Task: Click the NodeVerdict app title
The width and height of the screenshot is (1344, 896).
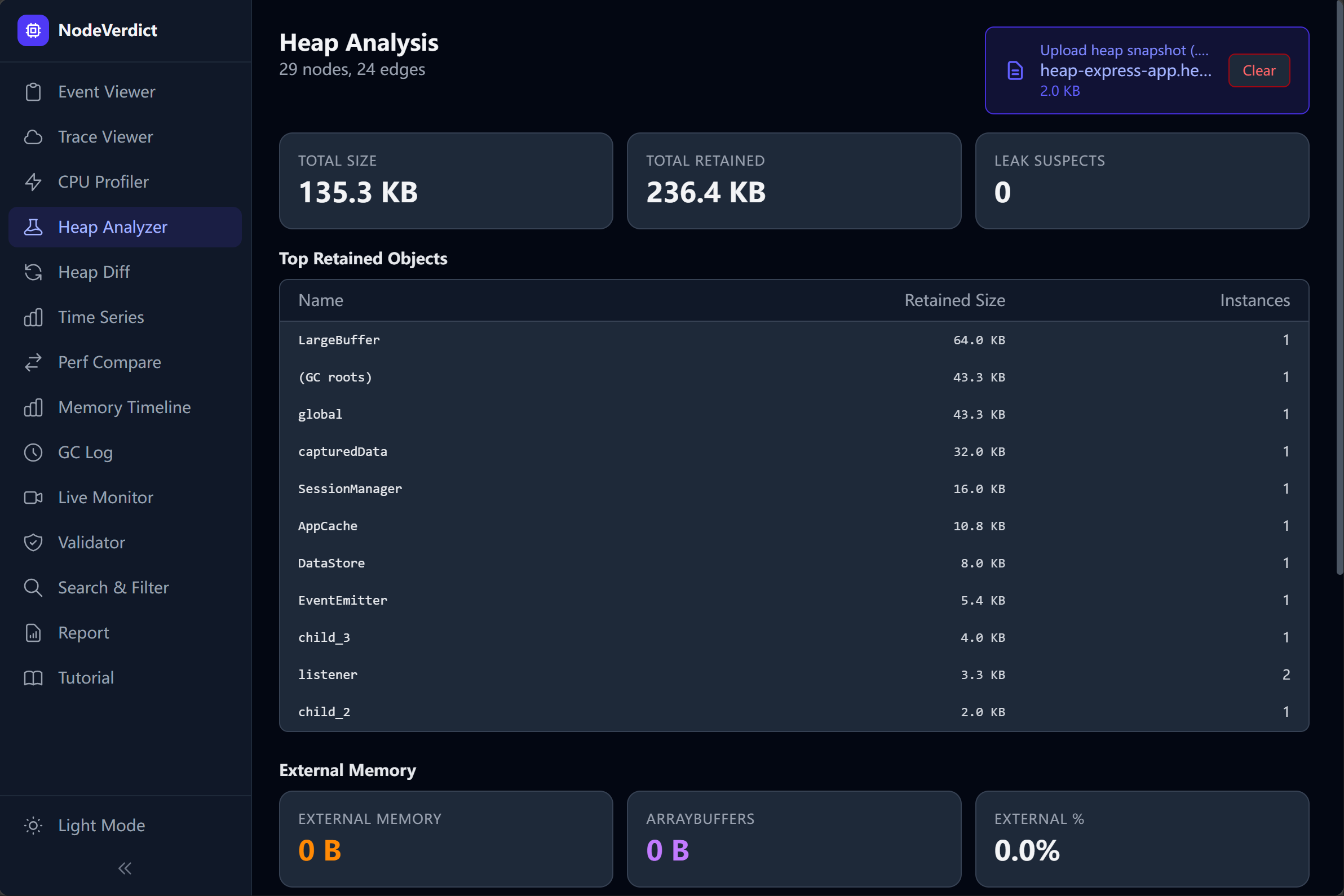Action: tap(108, 30)
